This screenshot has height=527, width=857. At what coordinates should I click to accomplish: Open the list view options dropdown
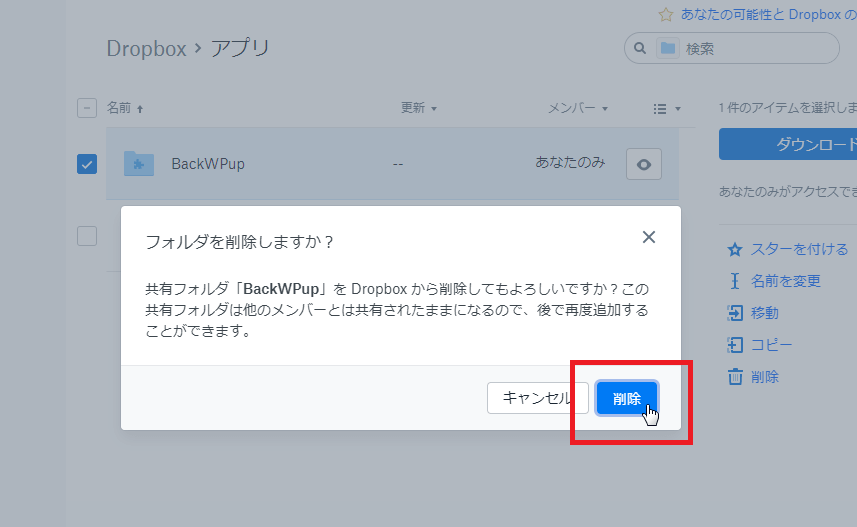pyautogui.click(x=666, y=108)
